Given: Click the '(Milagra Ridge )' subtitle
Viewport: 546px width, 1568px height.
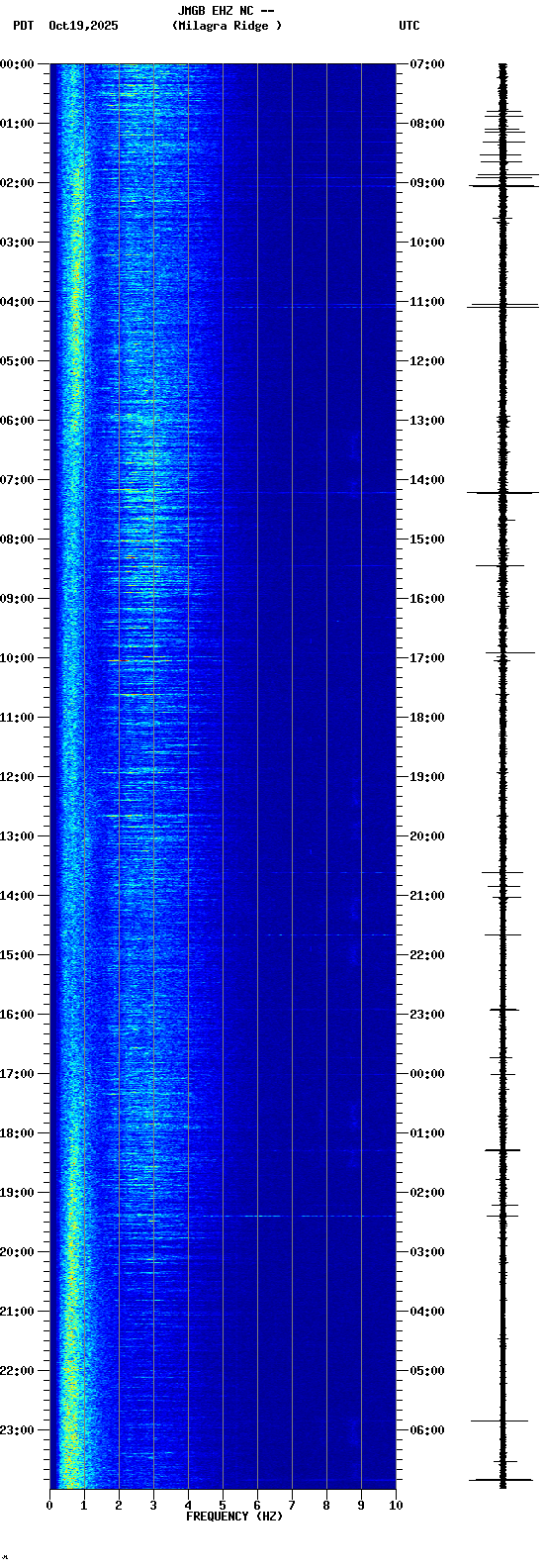Looking at the screenshot, I should pos(227,26).
